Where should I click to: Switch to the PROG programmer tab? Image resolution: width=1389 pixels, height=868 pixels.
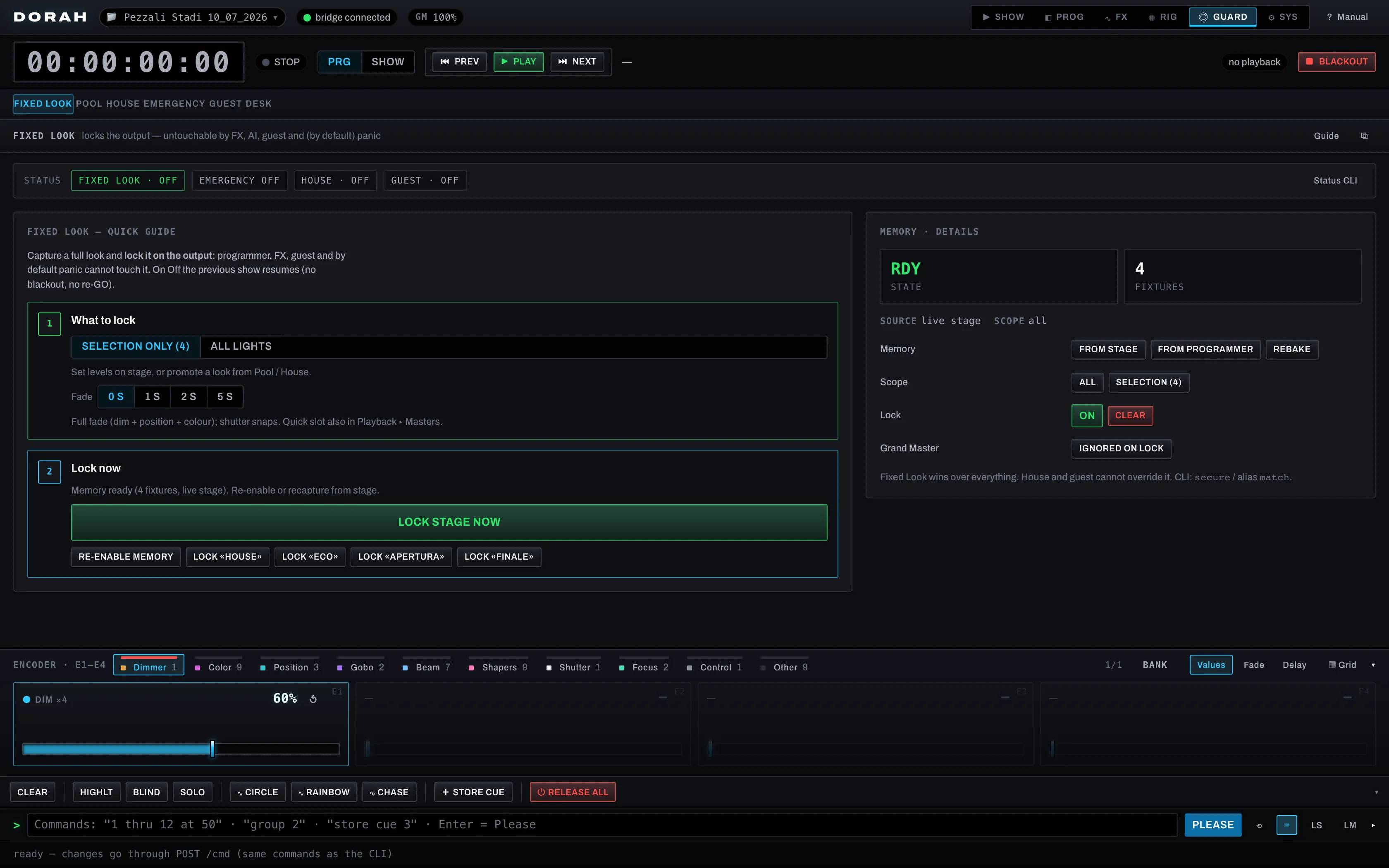[x=1065, y=17]
